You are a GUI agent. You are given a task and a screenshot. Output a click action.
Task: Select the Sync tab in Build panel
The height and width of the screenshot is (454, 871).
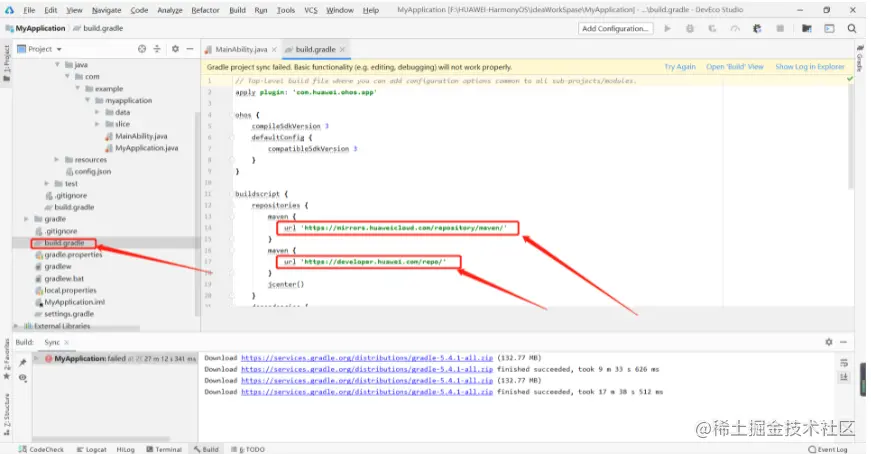coord(52,342)
